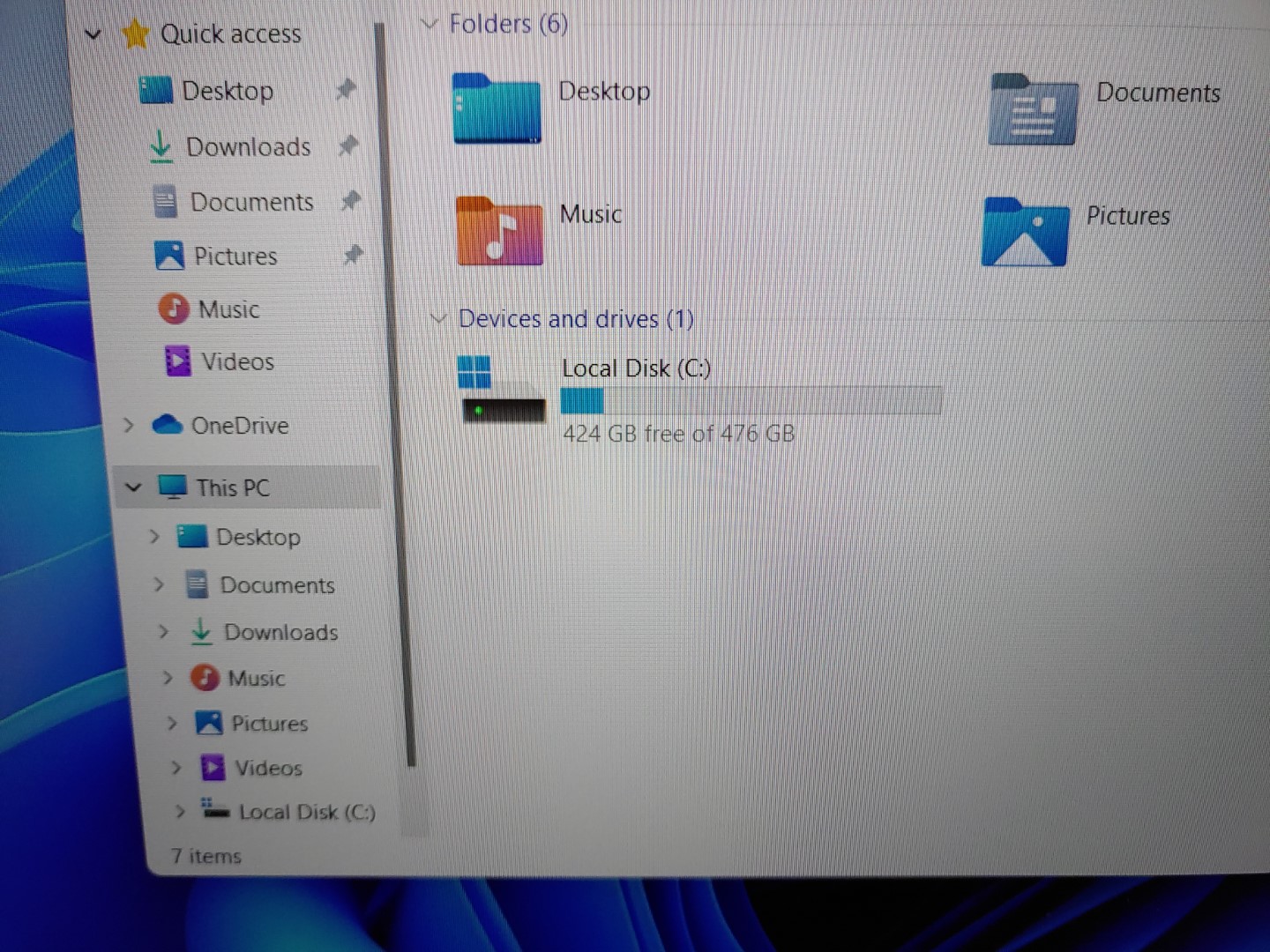The width and height of the screenshot is (1270, 952).
Task: Click the Quick access label
Action: (231, 34)
